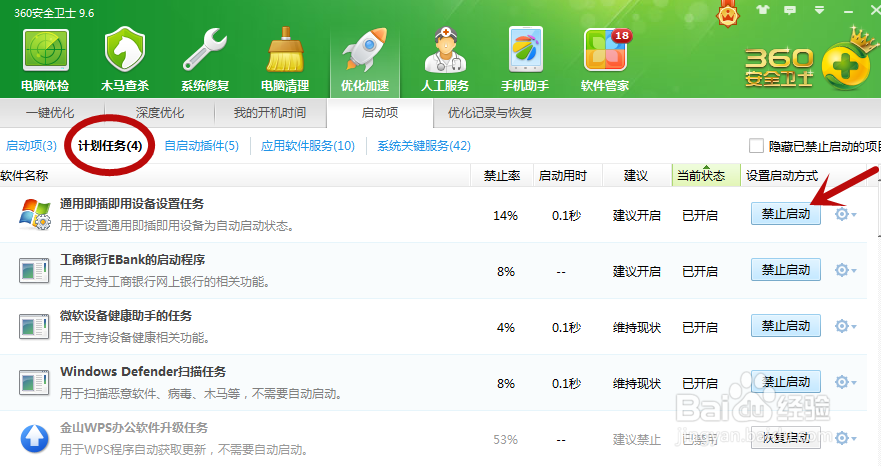Select Windows Defender扫描任务 row title
Viewport: 881px width, 466px height.
coord(143,372)
